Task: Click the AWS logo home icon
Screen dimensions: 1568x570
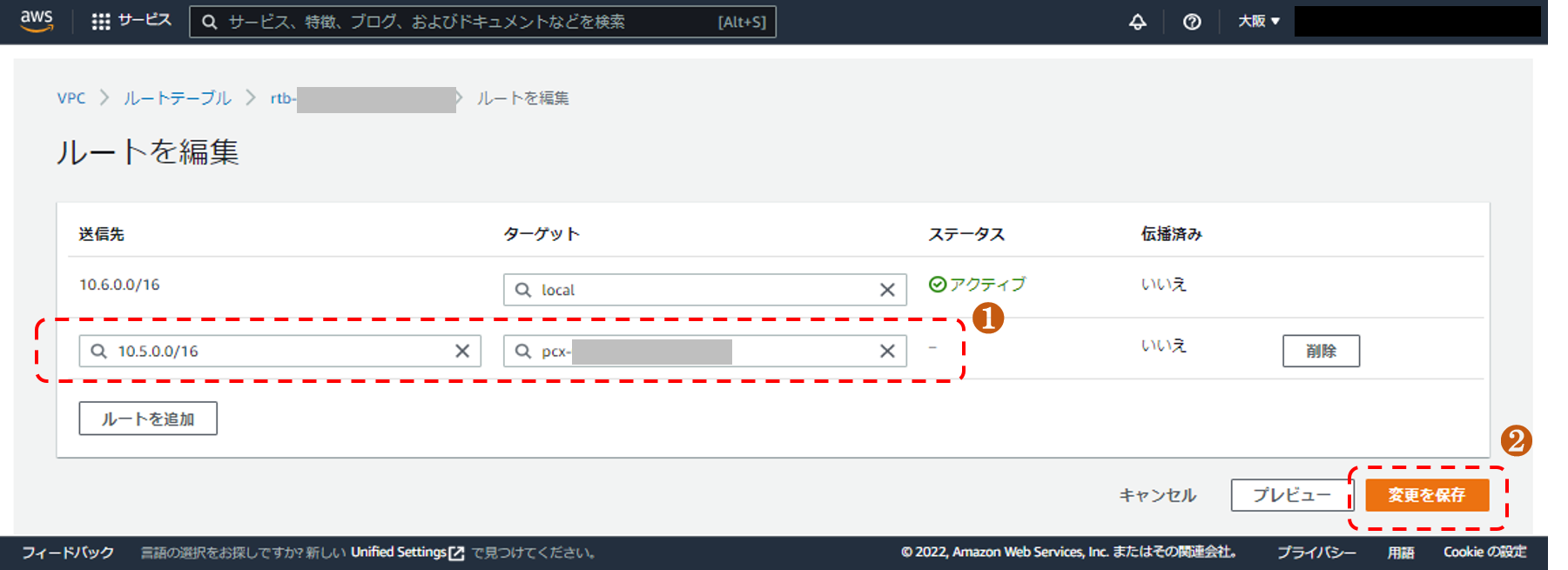Action: click(37, 21)
